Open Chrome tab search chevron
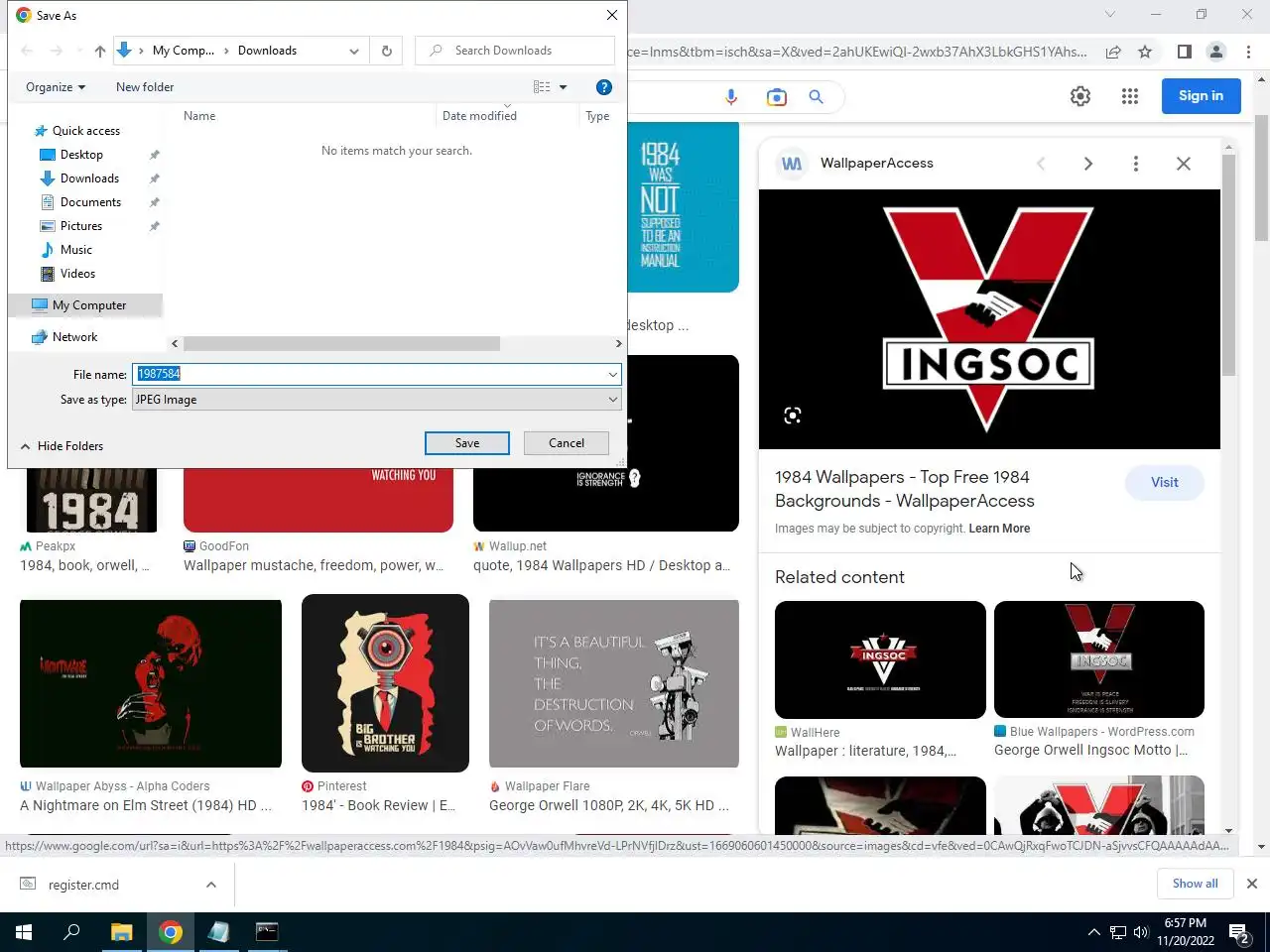The image size is (1270, 952). [x=1110, y=14]
